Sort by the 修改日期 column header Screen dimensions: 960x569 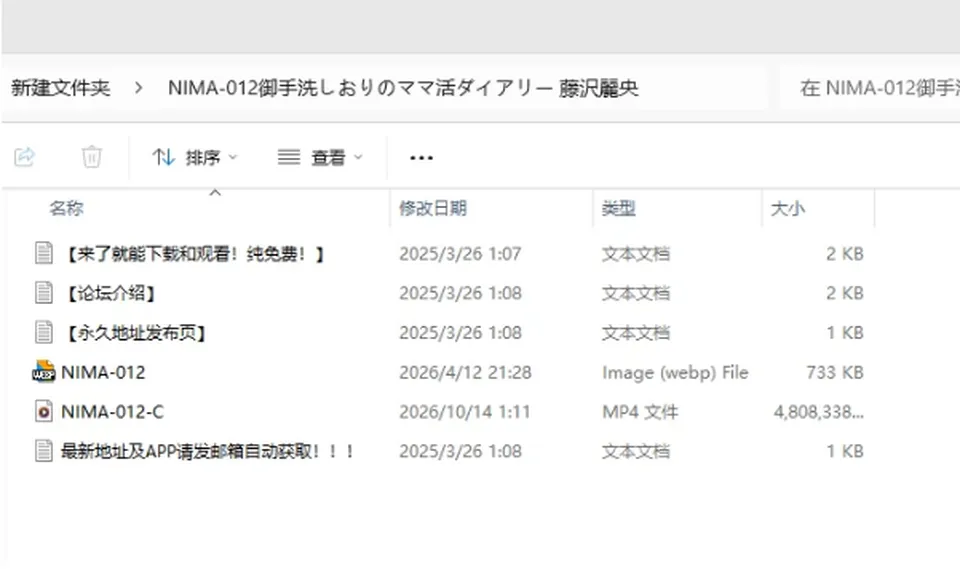[x=433, y=208]
